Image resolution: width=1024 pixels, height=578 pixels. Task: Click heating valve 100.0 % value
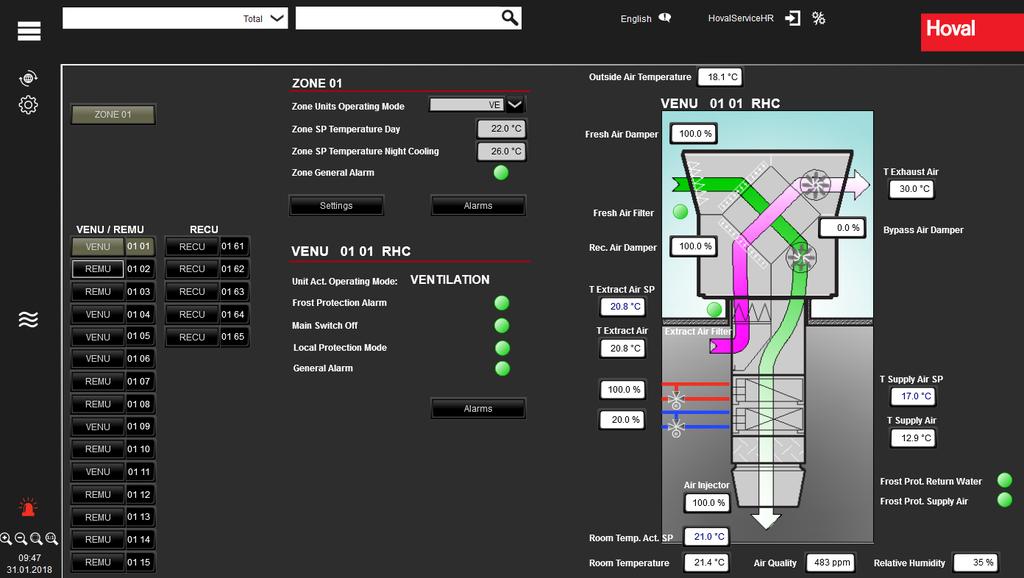tap(622, 390)
